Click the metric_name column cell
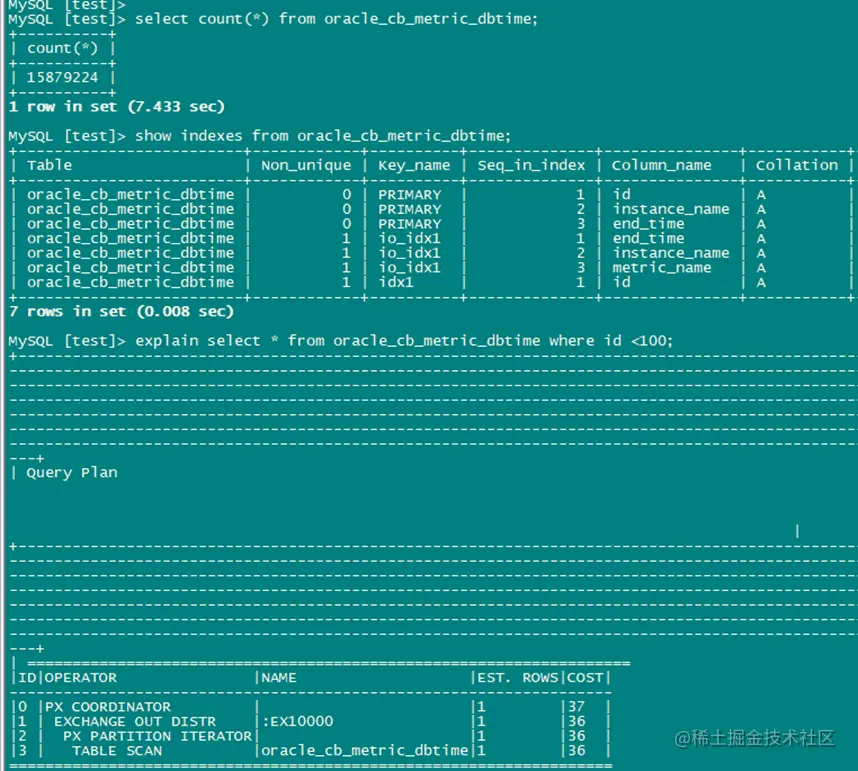The image size is (858, 771). coord(662,268)
